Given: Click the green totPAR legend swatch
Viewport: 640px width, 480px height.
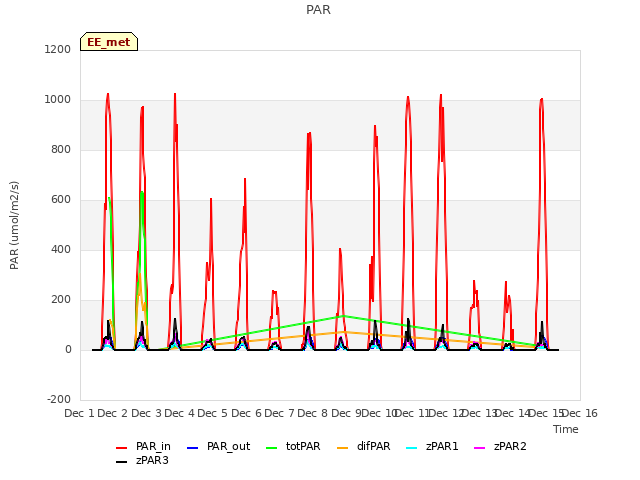Looking at the screenshot, I should coord(271,448).
